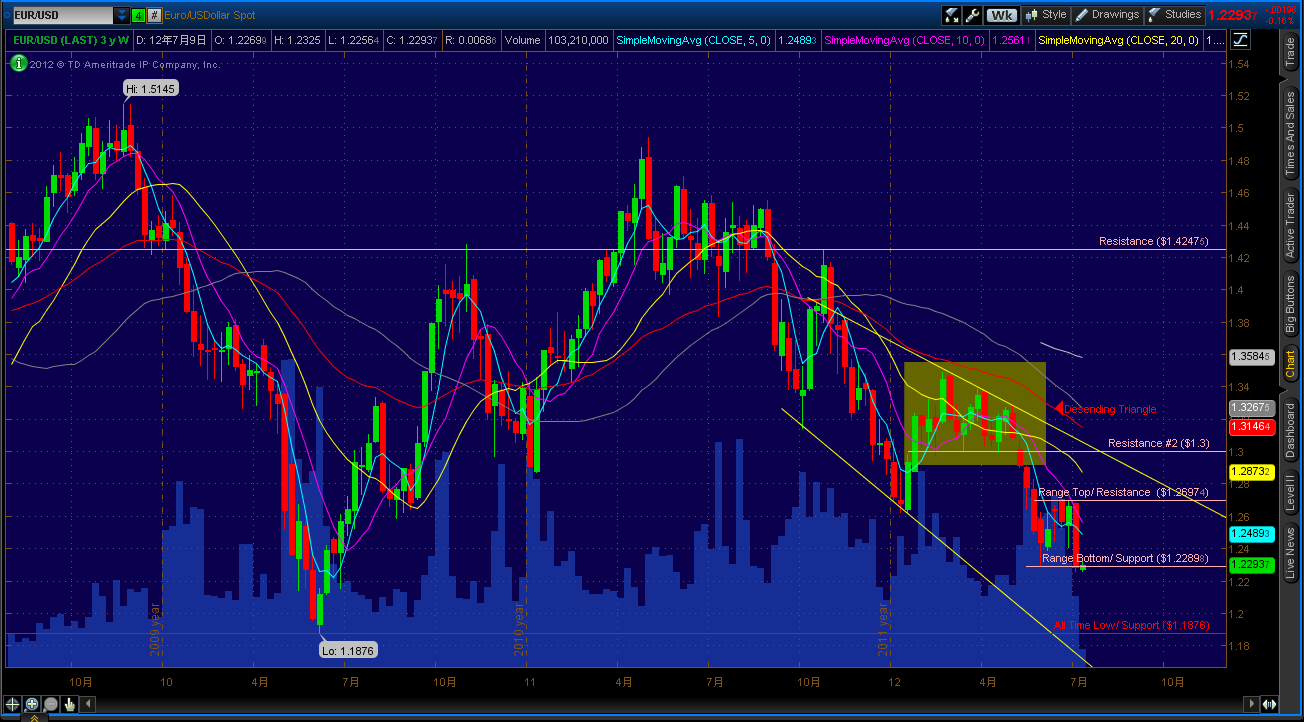Open chart settings with the wrench icon
1304x722 pixels.
[973, 14]
